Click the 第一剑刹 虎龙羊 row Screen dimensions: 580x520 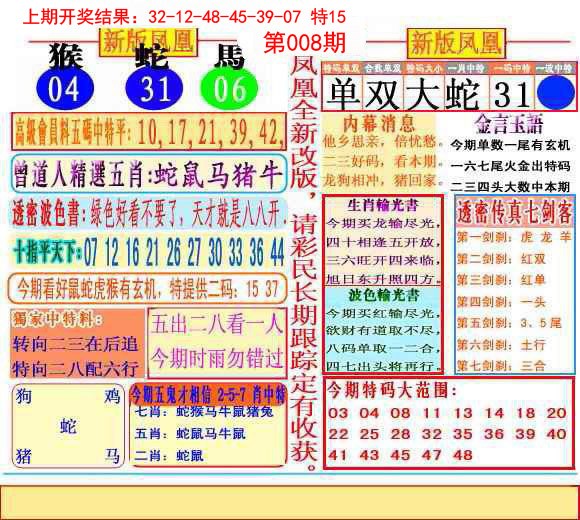tap(514, 237)
